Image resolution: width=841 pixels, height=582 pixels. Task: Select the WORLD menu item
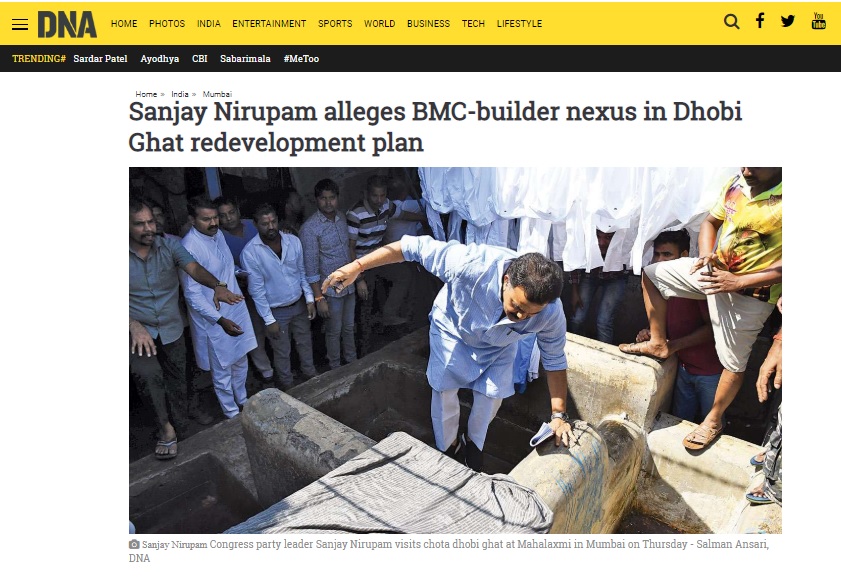pos(379,24)
